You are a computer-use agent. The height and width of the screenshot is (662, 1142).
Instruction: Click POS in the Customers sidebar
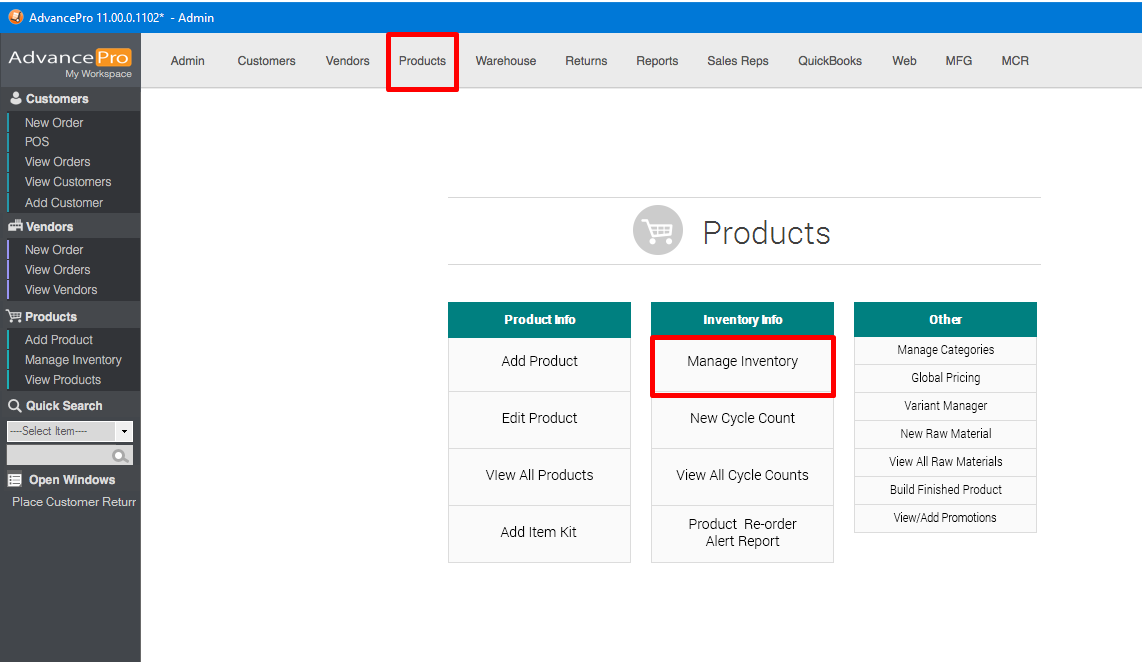coord(37,142)
